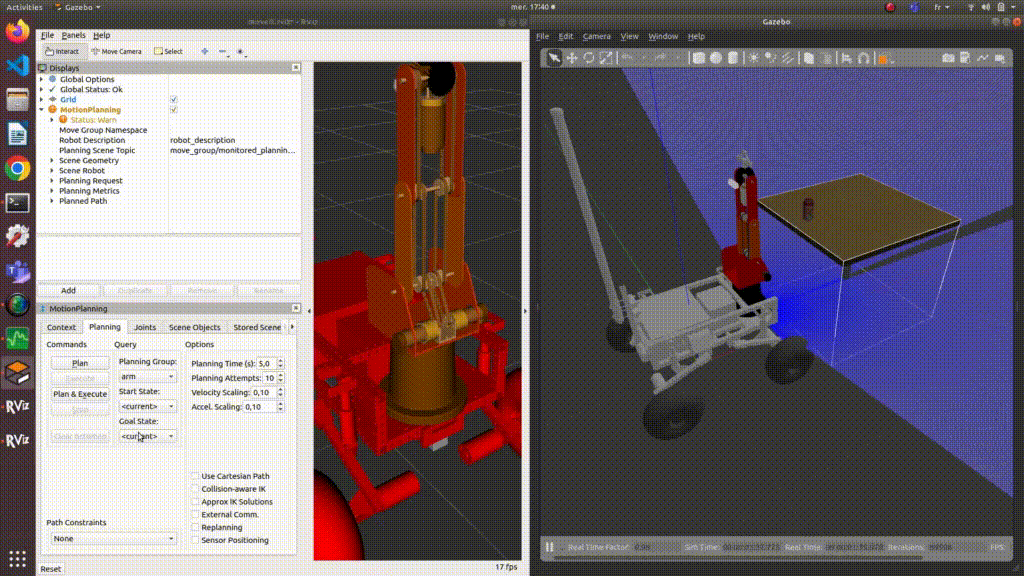
Task: Expand the Planned Path tree item
Action: point(52,201)
